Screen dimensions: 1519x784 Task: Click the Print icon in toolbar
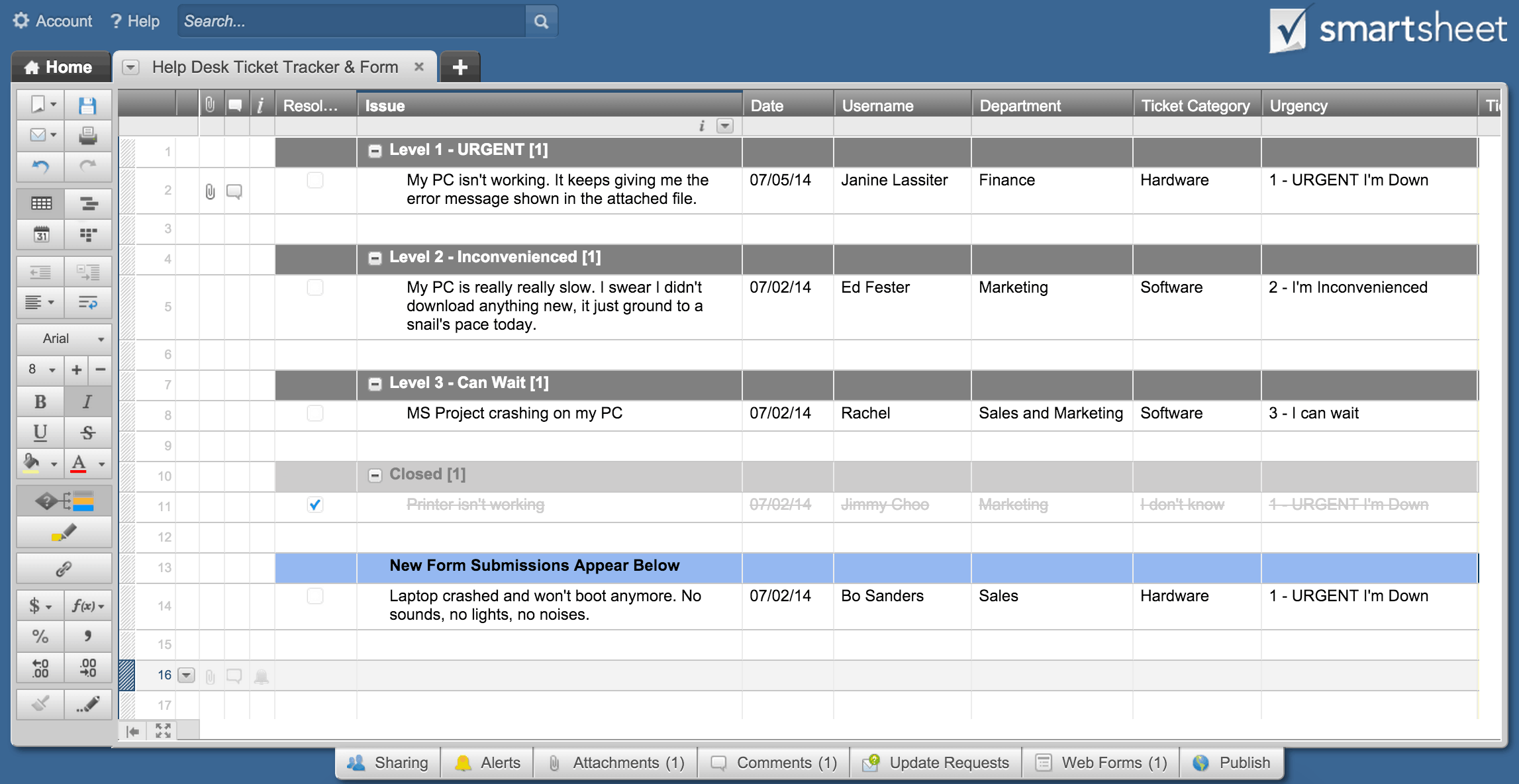(87, 136)
